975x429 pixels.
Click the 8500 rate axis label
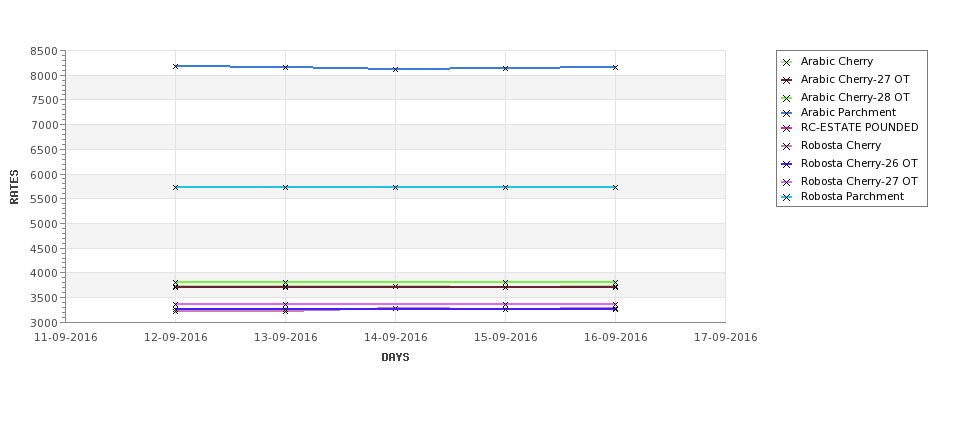[x=44, y=51]
